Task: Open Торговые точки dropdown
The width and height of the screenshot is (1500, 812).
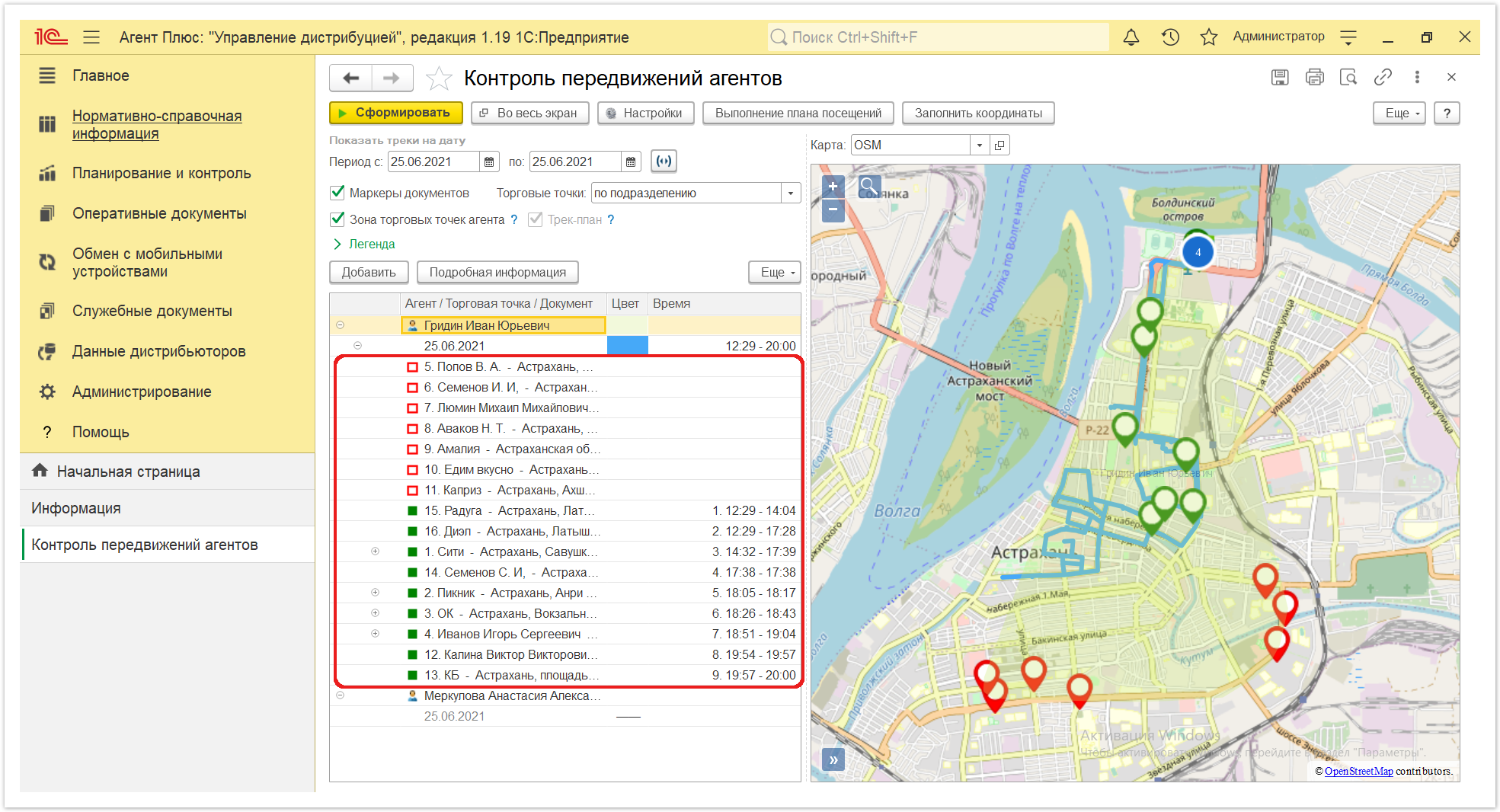Action: click(x=791, y=193)
